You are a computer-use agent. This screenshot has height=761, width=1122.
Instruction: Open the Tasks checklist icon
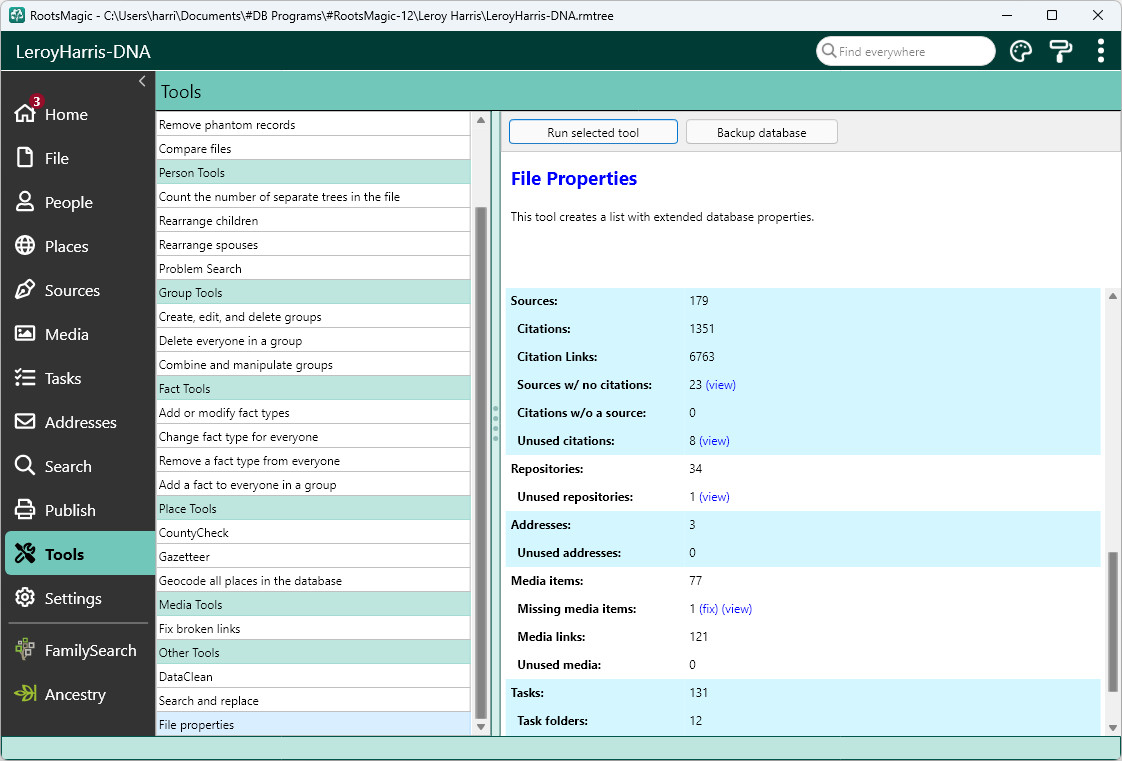coord(25,378)
